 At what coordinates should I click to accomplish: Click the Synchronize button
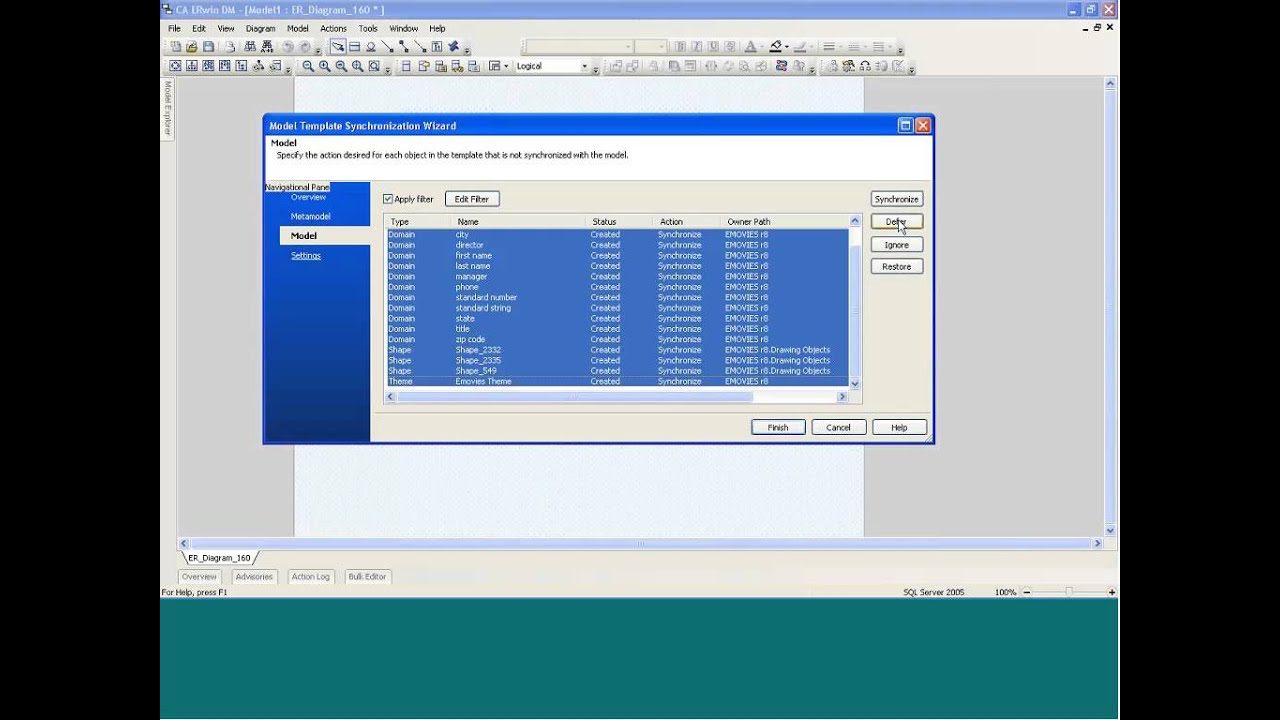pyautogui.click(x=896, y=199)
